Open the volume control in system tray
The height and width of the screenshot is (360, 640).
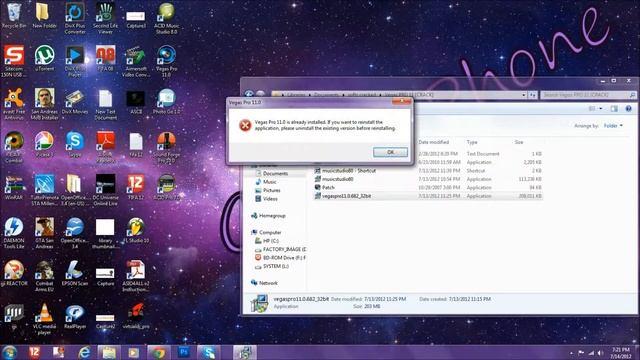(x=600, y=353)
